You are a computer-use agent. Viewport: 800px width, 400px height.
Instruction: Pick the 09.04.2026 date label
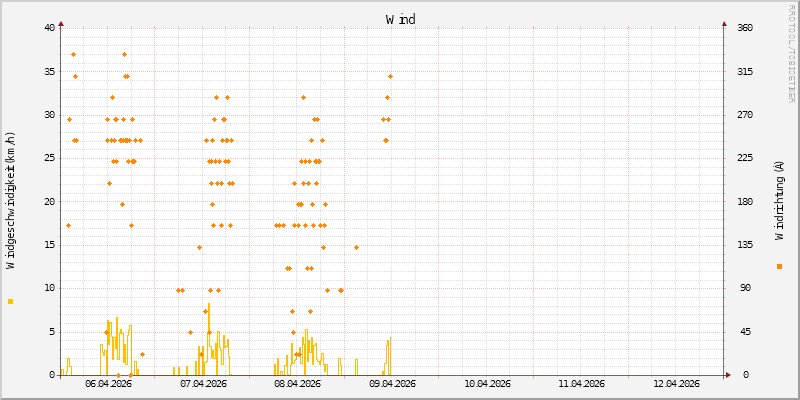[x=392, y=384]
